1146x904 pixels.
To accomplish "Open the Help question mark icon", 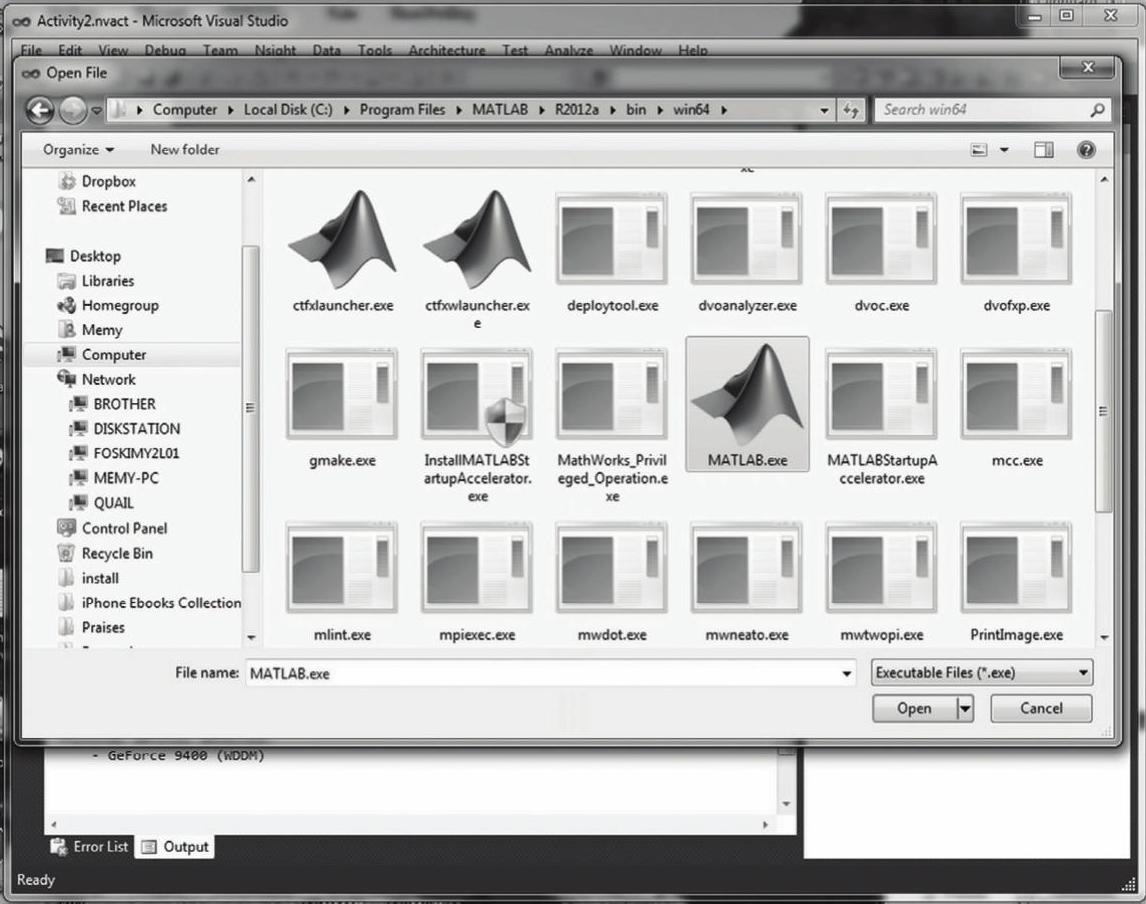I will pyautogui.click(x=1086, y=150).
